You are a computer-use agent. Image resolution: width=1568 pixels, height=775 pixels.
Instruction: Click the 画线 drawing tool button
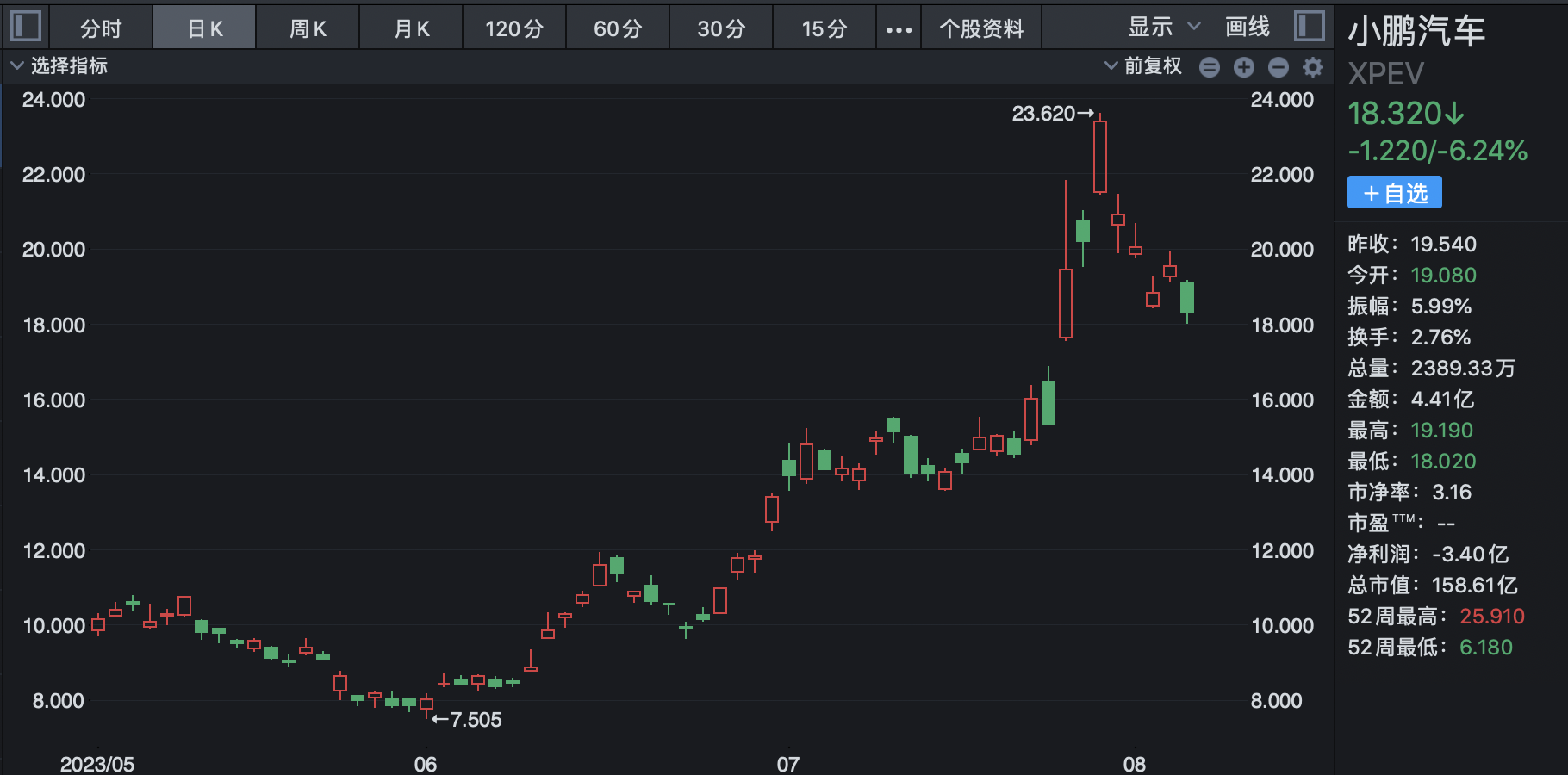point(1248,28)
